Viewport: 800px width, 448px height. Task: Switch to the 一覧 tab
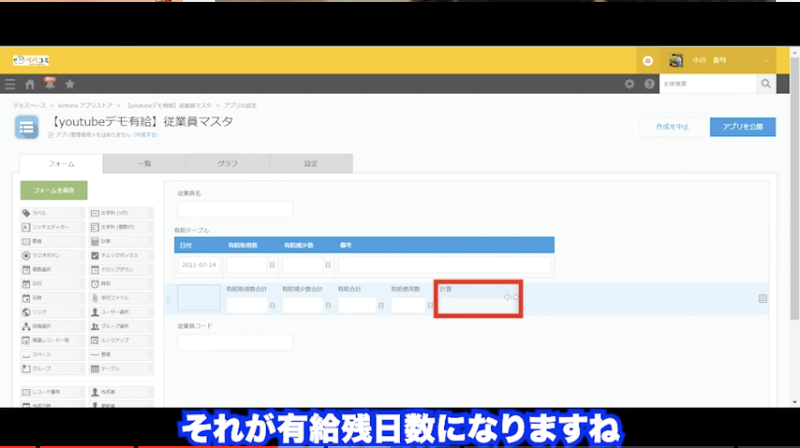[x=144, y=164]
